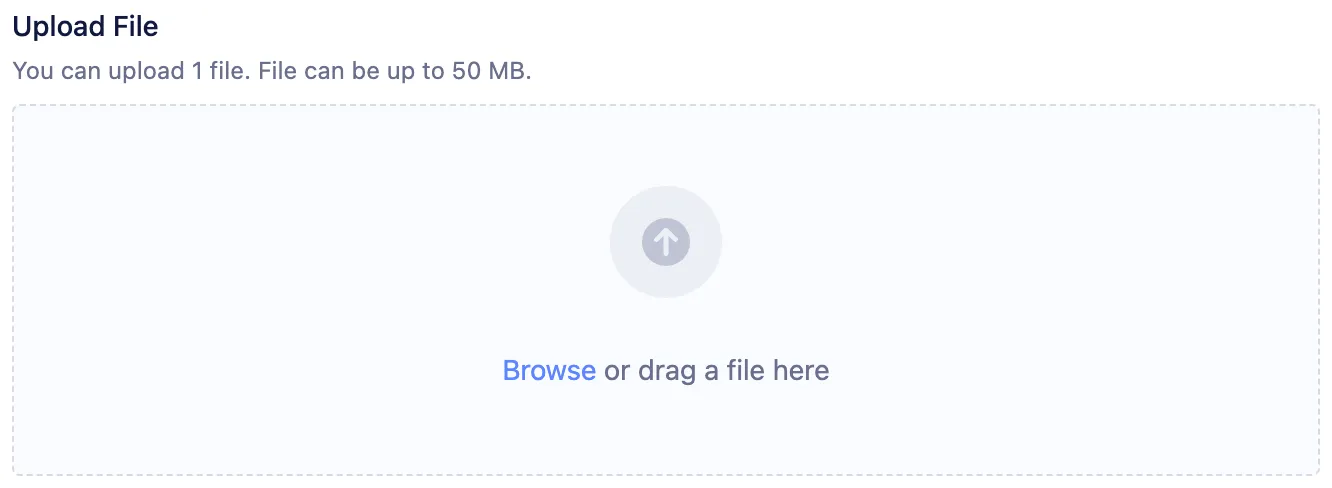Click the "Upload File" heading
Screen dimensions: 1332x488
85,27
